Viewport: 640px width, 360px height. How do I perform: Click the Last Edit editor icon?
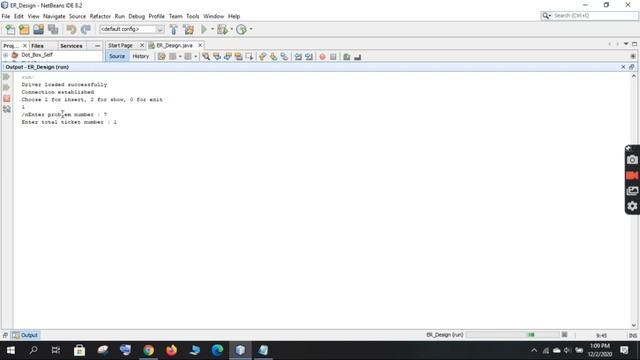click(x=162, y=57)
